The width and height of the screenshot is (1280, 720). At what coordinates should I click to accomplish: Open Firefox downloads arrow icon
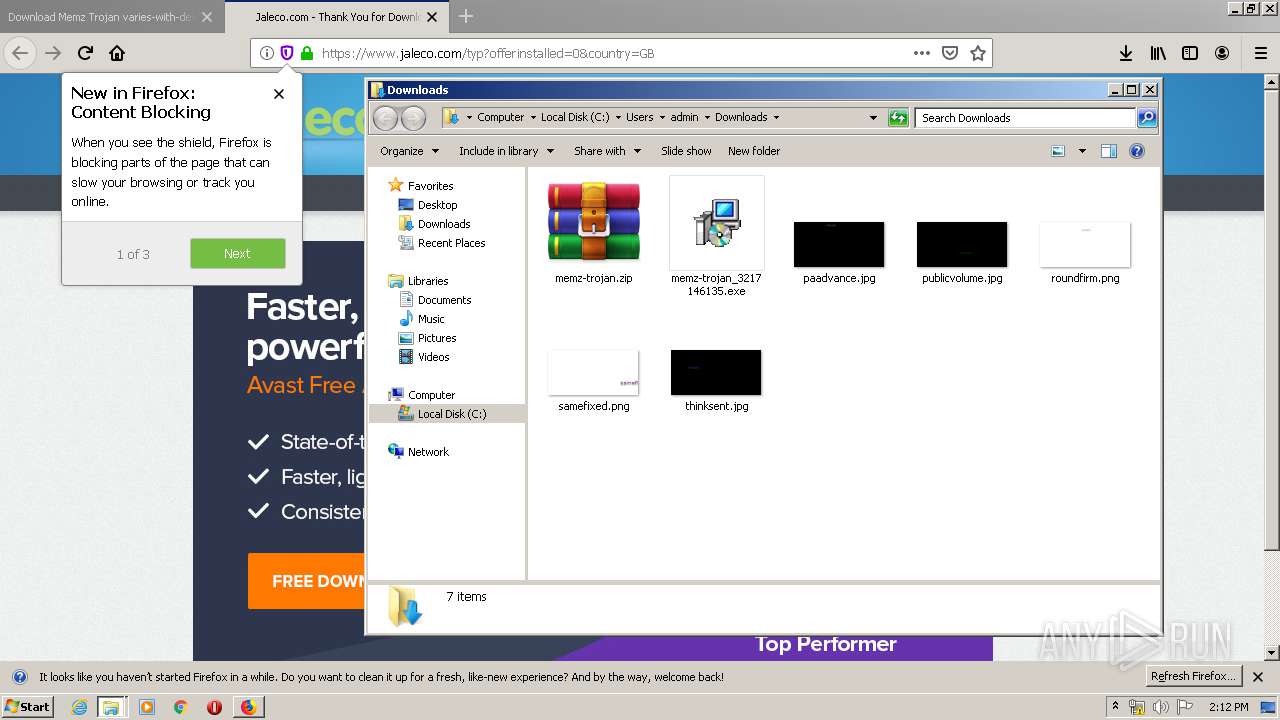(1125, 53)
